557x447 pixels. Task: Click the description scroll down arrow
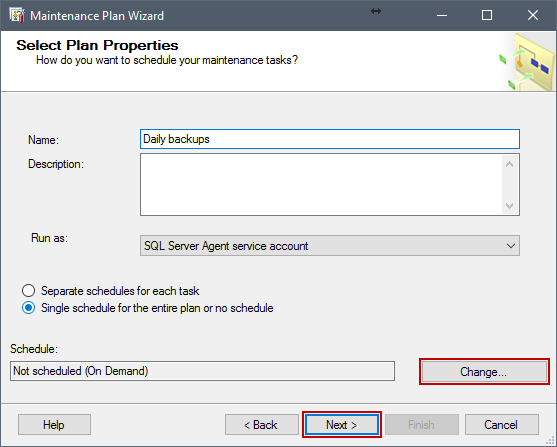coord(509,206)
